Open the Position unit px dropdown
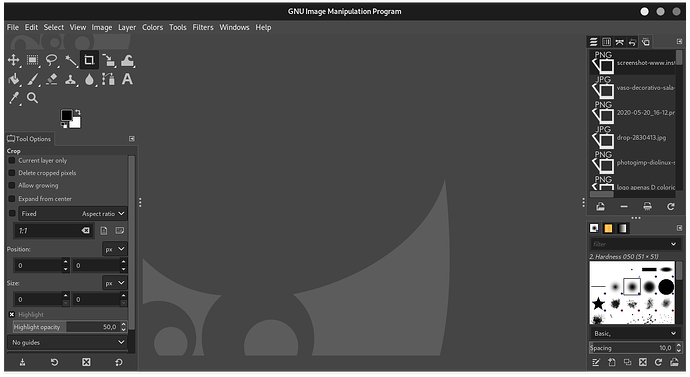690x377 pixels. coord(115,249)
